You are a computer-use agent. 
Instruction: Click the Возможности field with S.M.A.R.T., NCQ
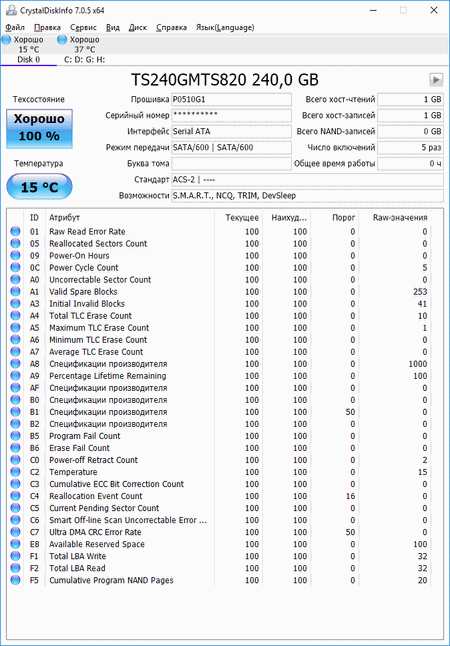coord(307,196)
